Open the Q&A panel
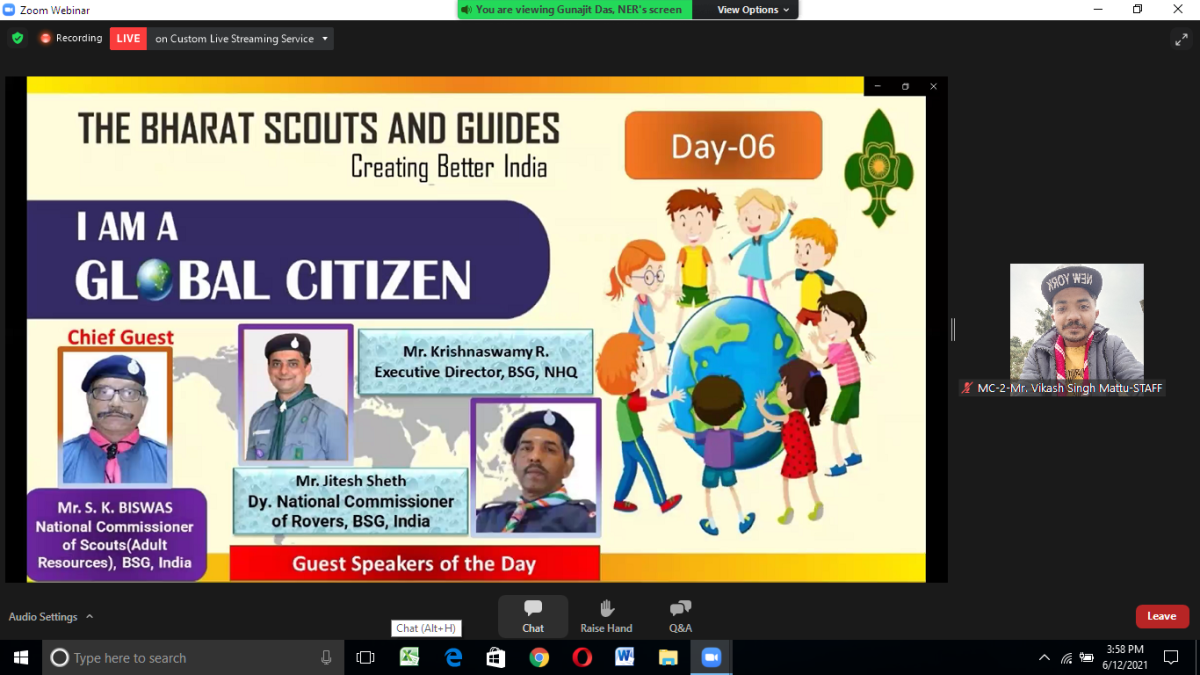Viewport: 1200px width, 675px height. pyautogui.click(x=680, y=614)
